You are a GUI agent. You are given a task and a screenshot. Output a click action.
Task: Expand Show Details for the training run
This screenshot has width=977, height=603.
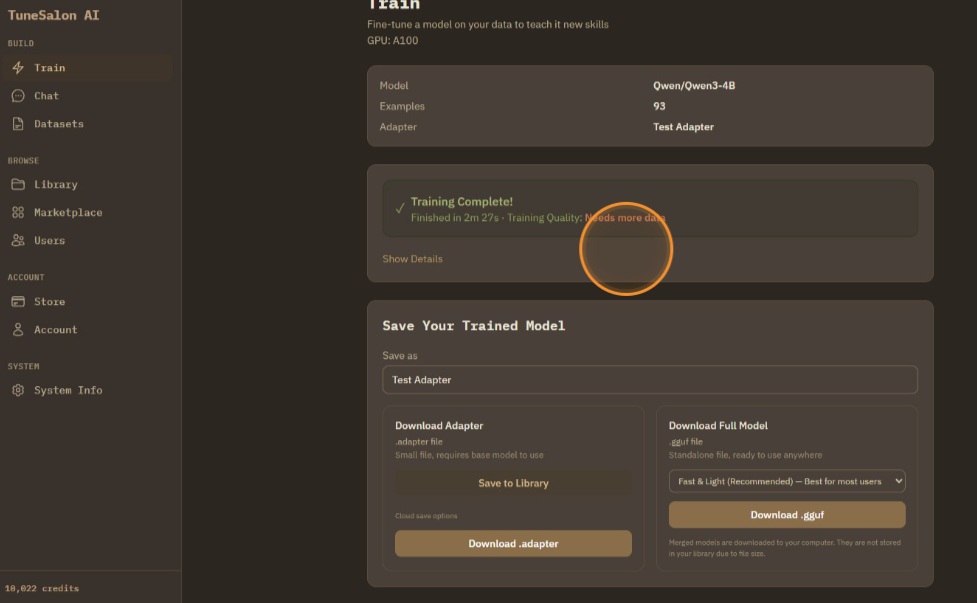tap(412, 259)
